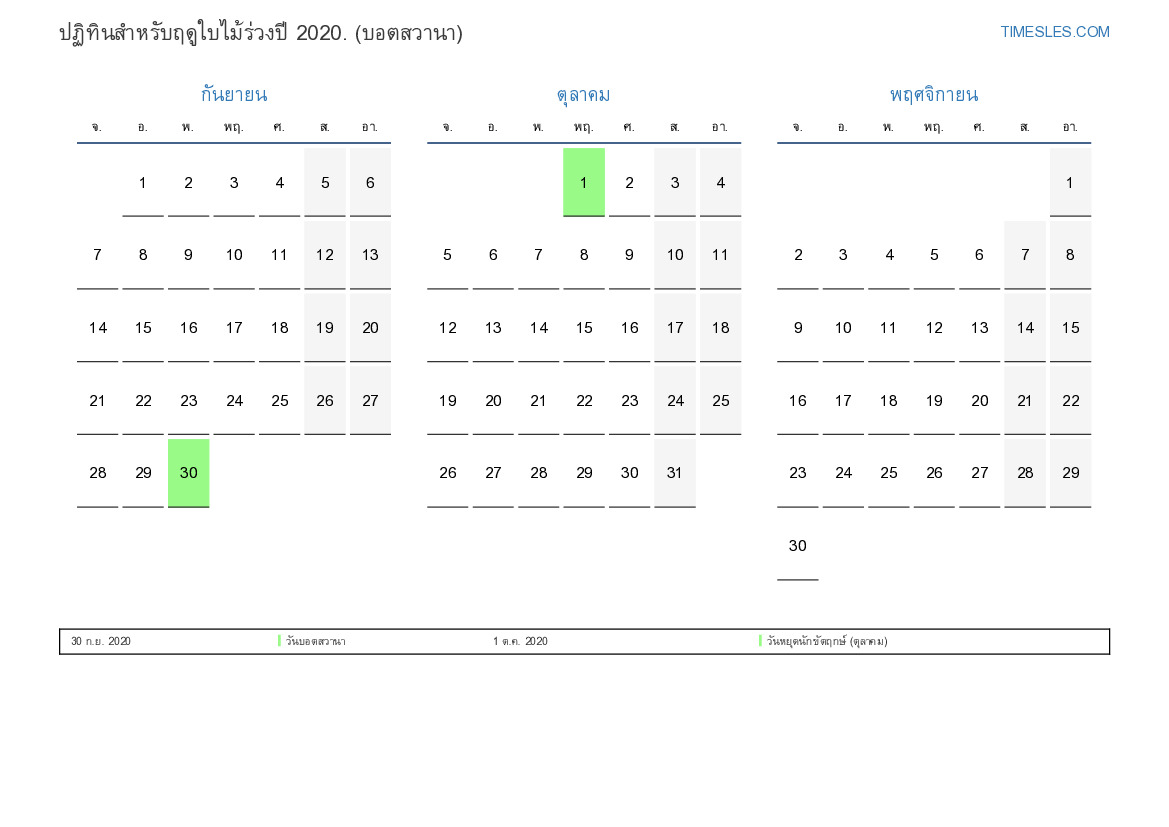Select September 1 in the calendar
This screenshot has width=1169, height=827.
click(x=143, y=182)
